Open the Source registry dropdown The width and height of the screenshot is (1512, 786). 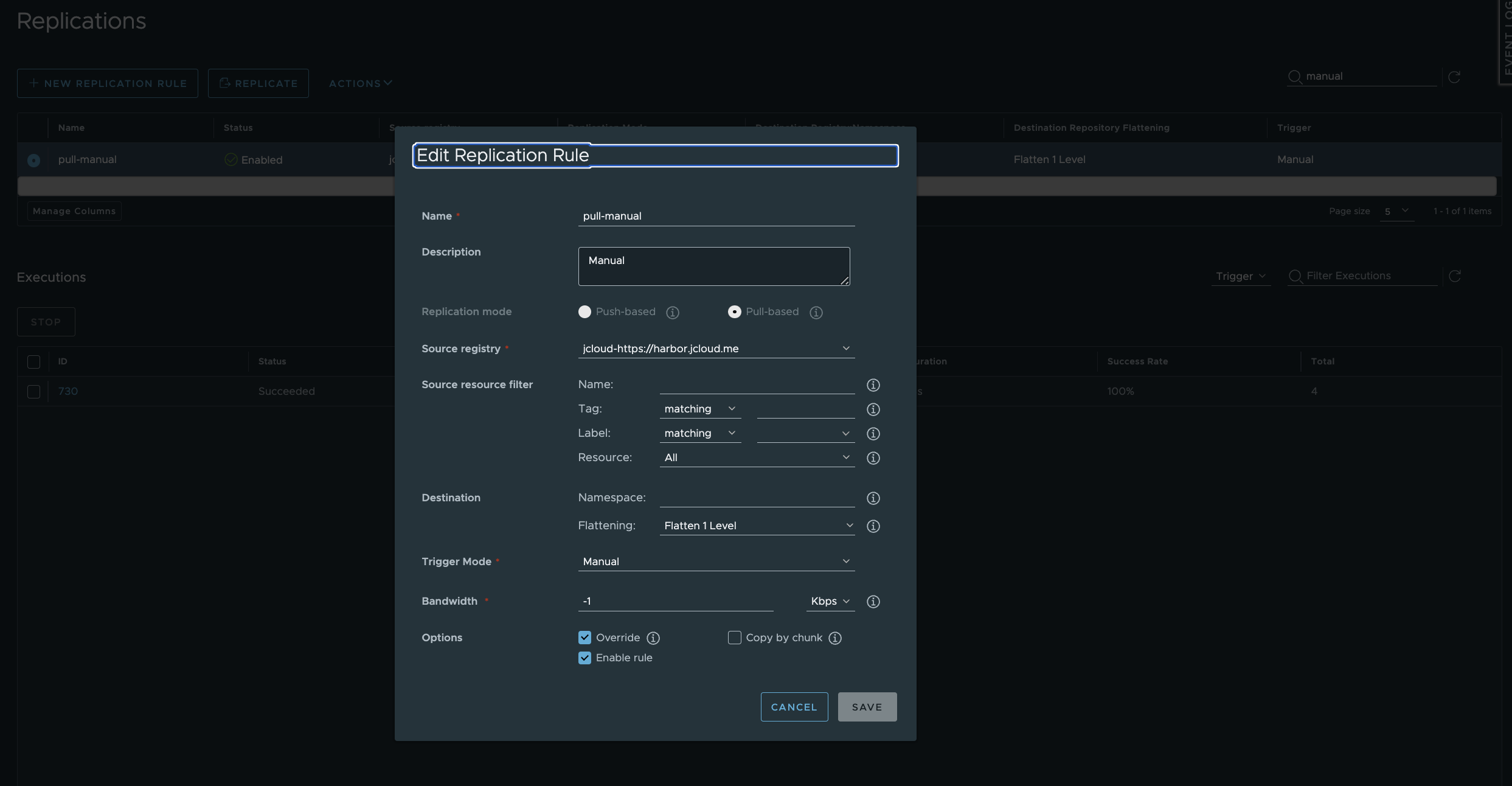716,349
